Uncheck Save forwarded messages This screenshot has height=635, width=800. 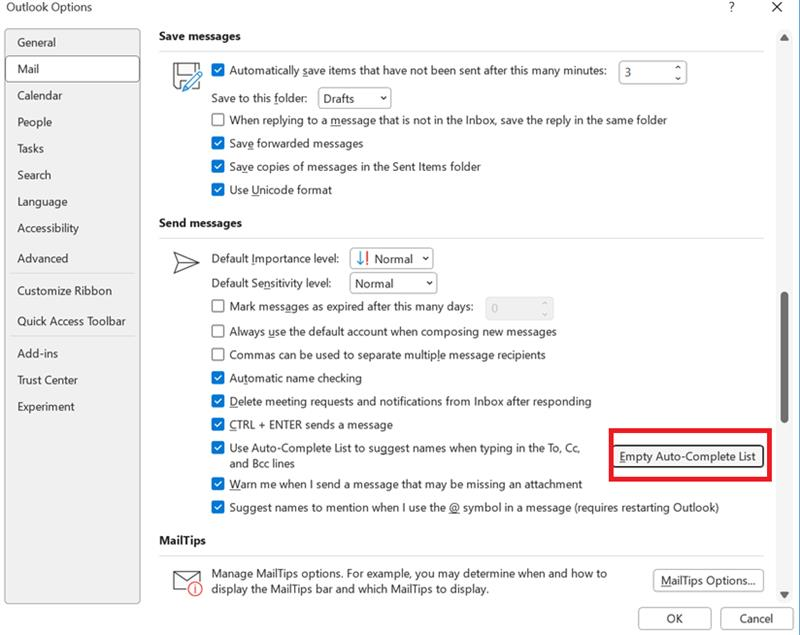click(x=218, y=143)
